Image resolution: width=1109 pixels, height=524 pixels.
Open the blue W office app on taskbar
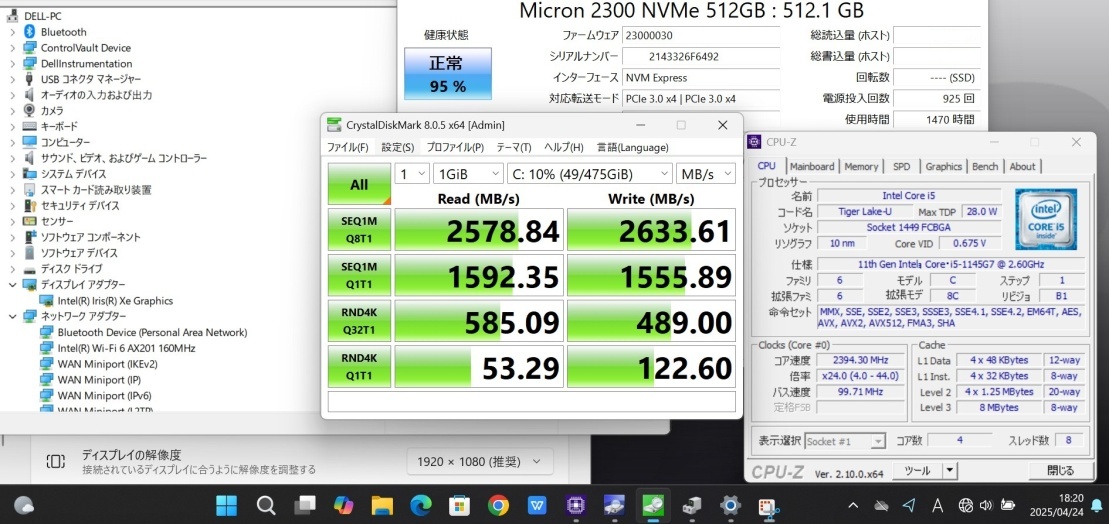[x=537, y=506]
